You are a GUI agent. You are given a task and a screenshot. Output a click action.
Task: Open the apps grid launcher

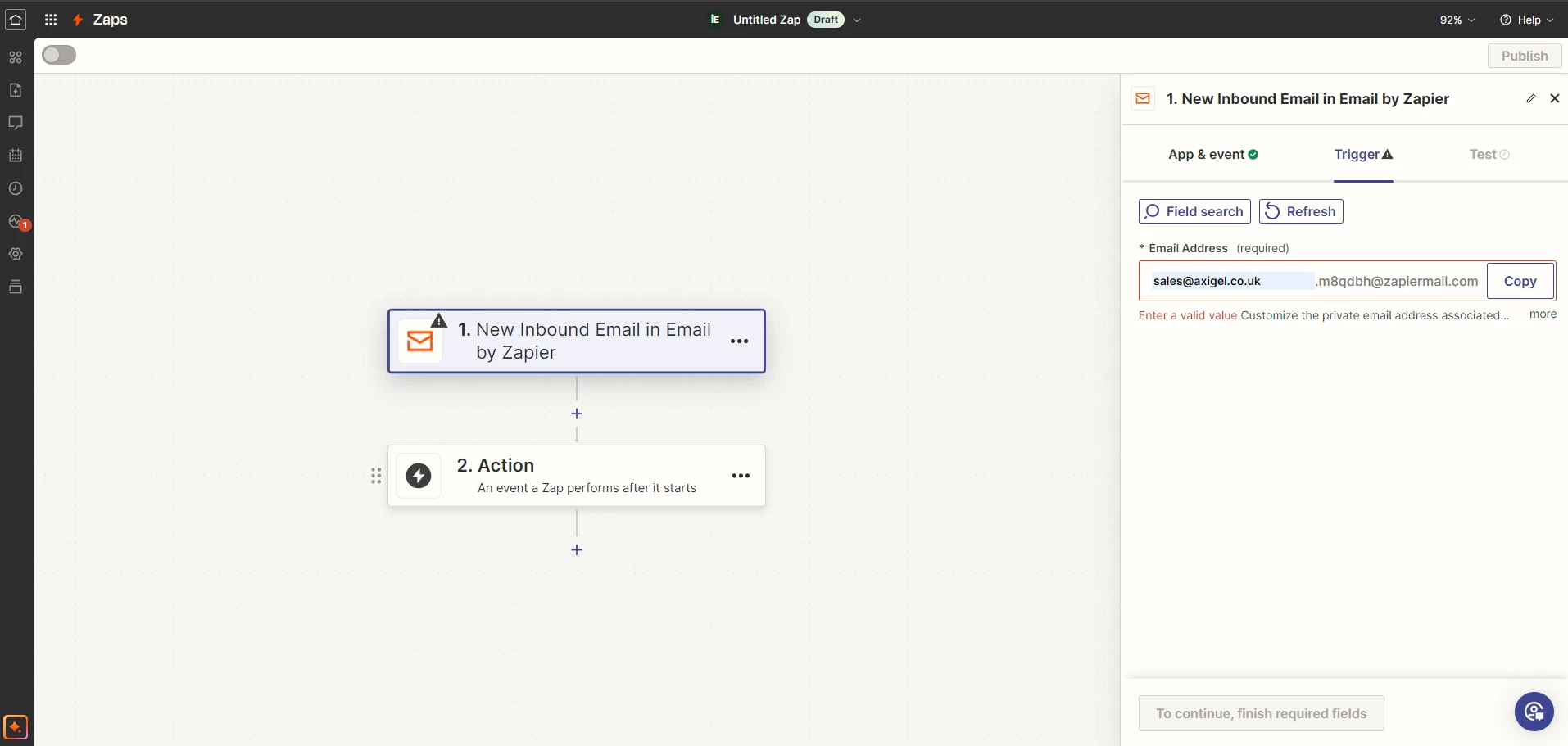click(51, 20)
